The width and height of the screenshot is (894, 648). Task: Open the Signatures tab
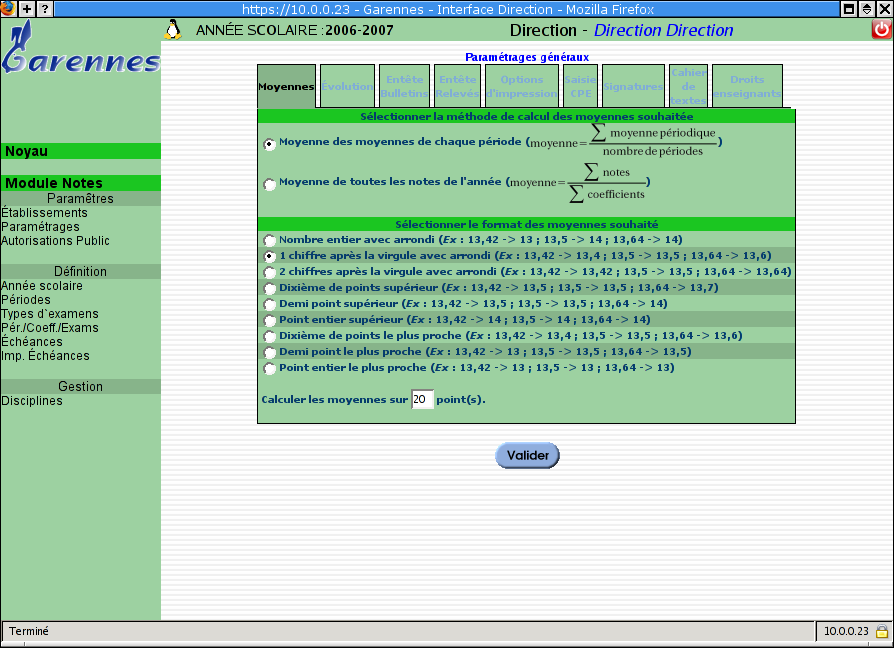click(633, 87)
